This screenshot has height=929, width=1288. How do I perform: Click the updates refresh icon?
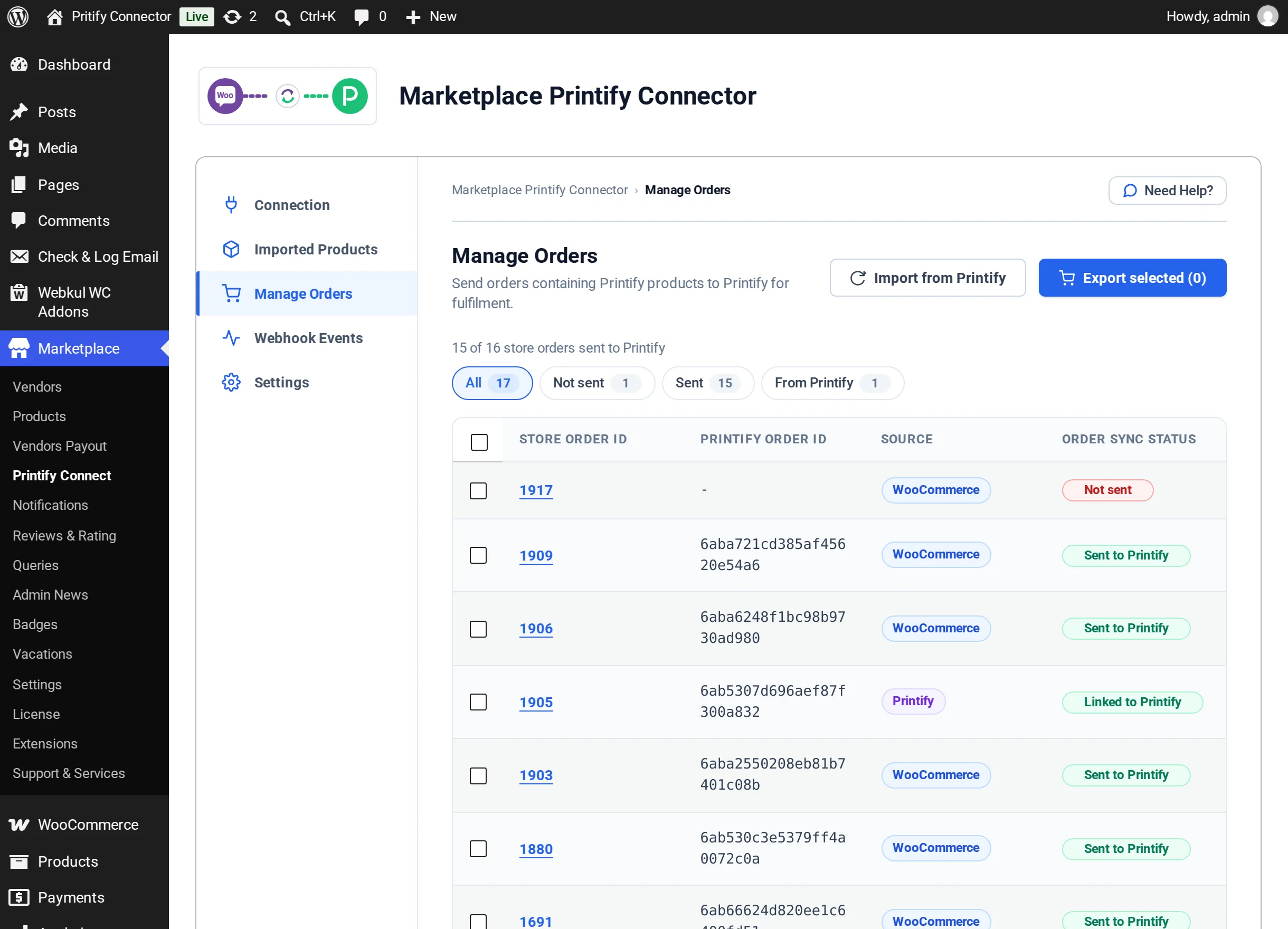(232, 16)
